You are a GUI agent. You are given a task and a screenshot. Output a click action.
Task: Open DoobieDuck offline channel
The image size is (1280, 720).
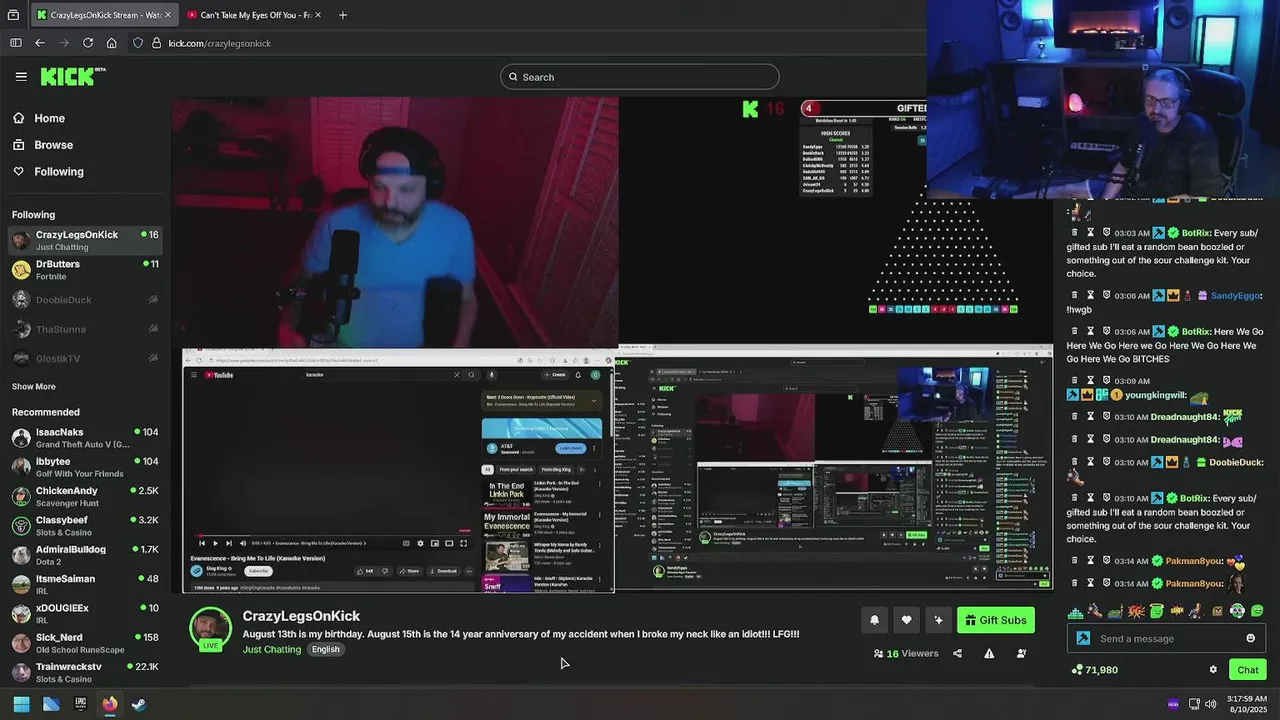[85, 300]
